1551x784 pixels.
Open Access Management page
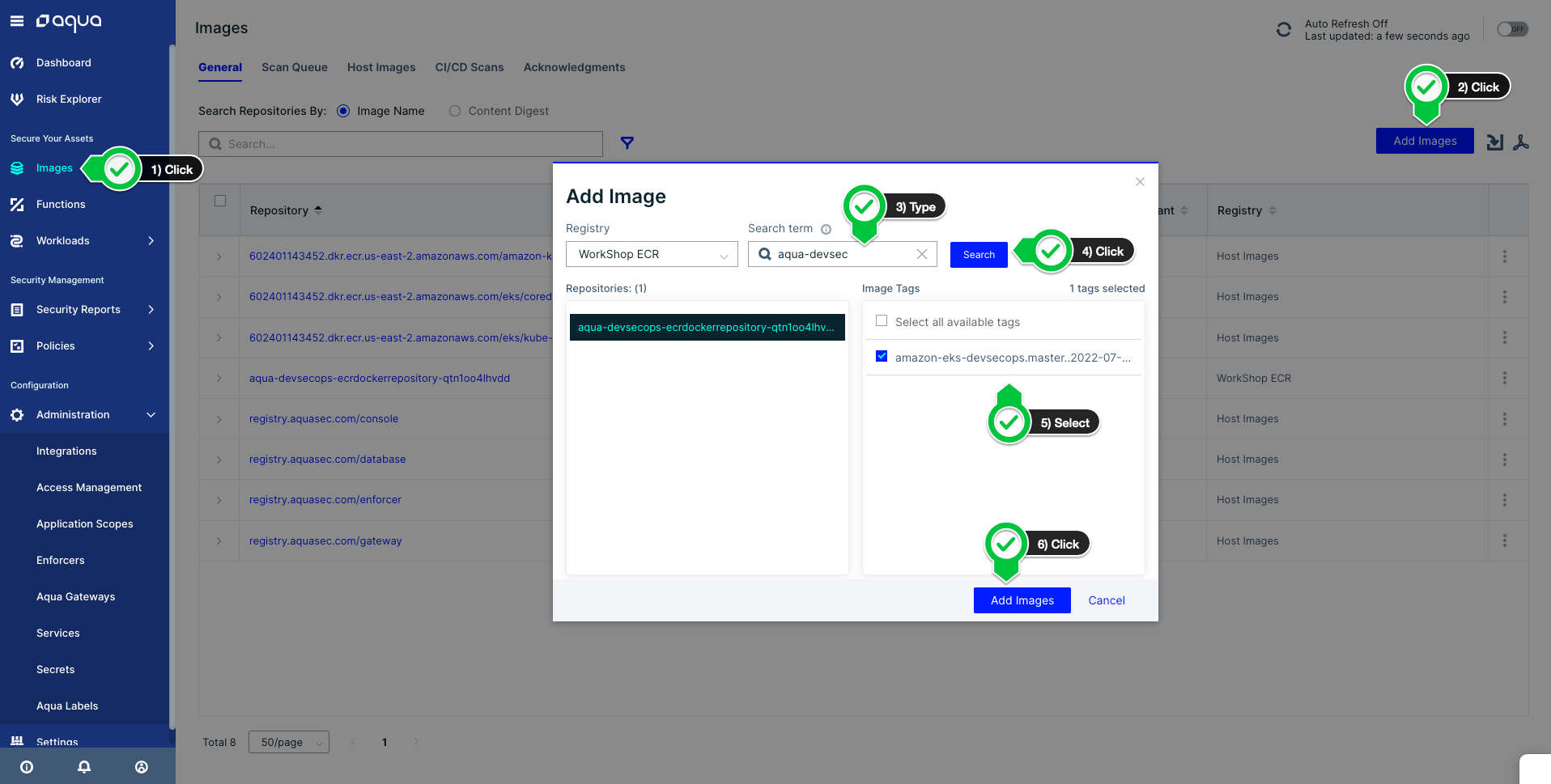(x=89, y=487)
